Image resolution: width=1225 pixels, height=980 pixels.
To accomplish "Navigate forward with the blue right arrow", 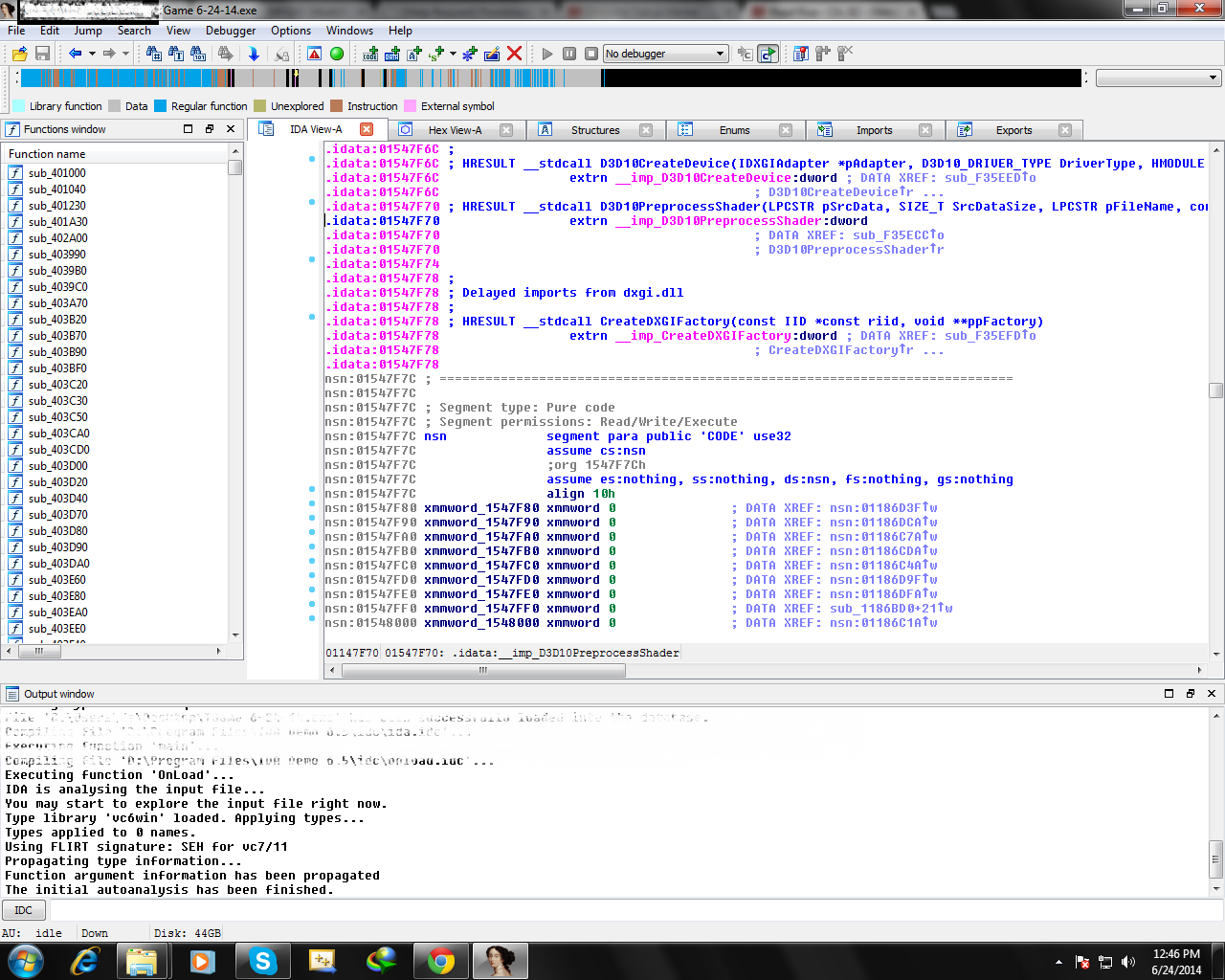I will pyautogui.click(x=110, y=54).
